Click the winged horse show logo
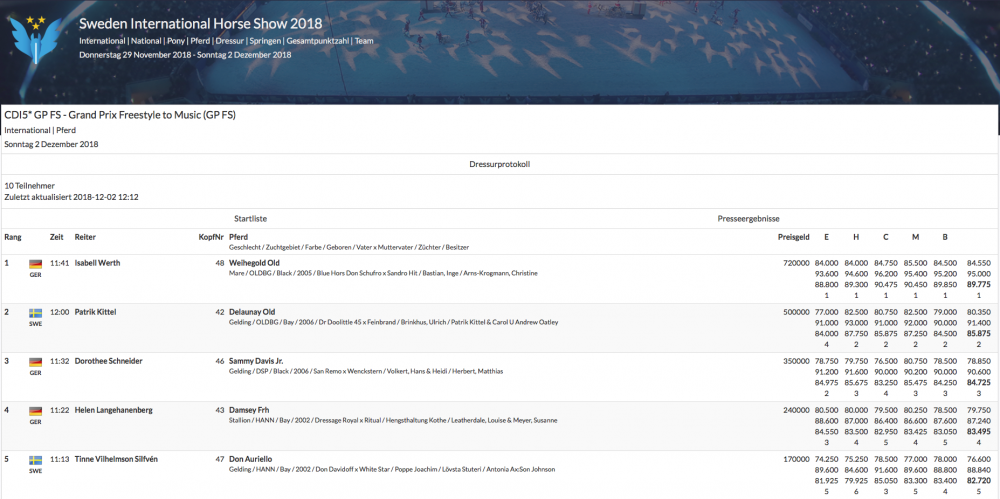Image resolution: width=1000 pixels, height=499 pixels. pyautogui.click(x=34, y=39)
